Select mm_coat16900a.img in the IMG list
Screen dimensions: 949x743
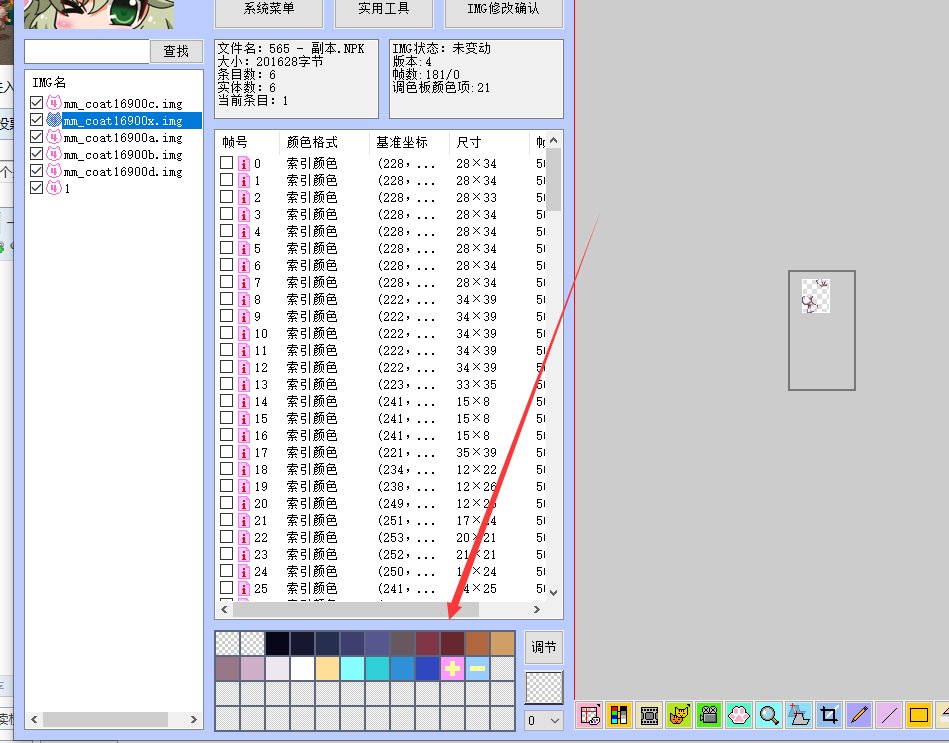(122, 138)
